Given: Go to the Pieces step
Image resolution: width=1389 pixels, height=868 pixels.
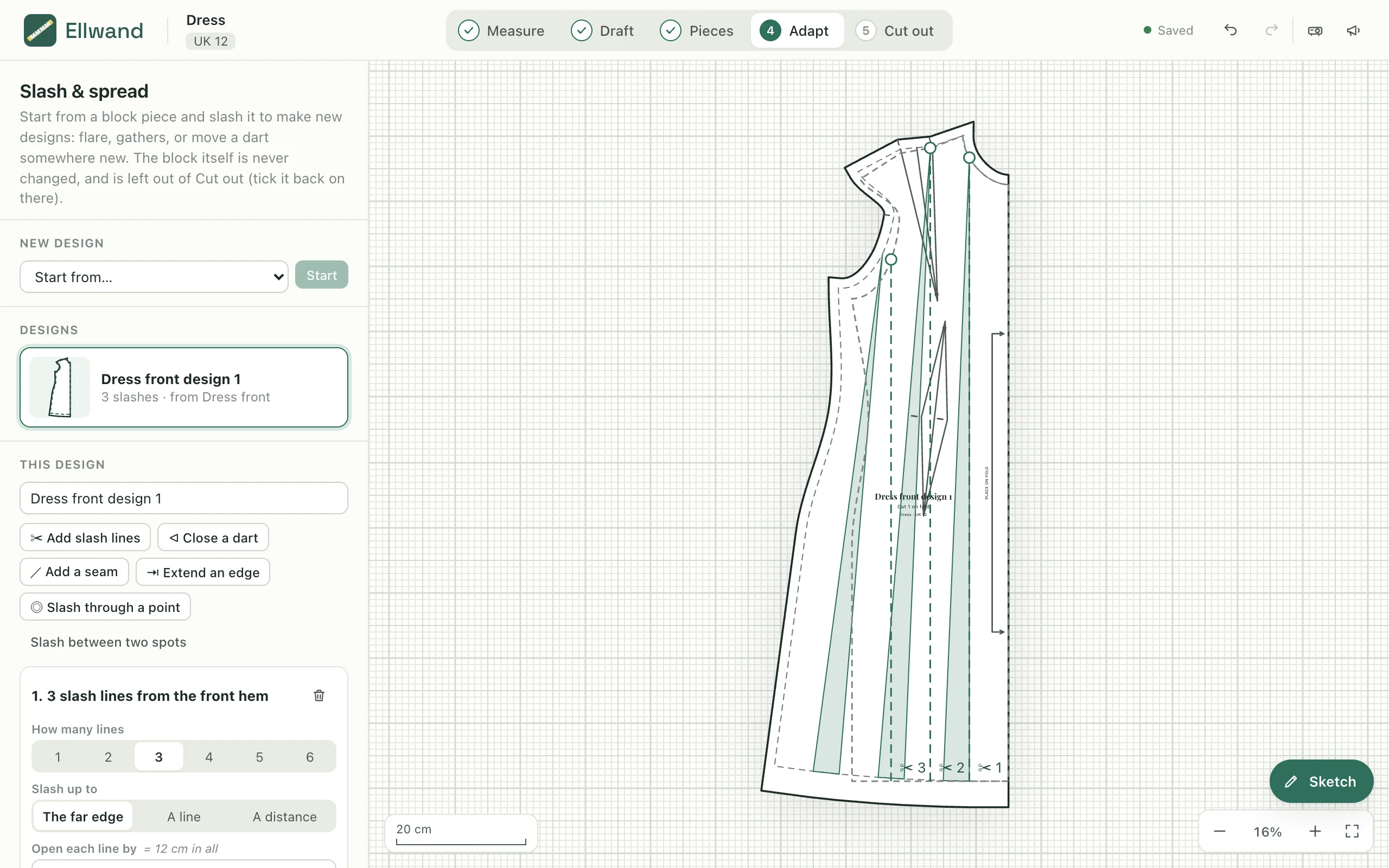Looking at the screenshot, I should [696, 30].
